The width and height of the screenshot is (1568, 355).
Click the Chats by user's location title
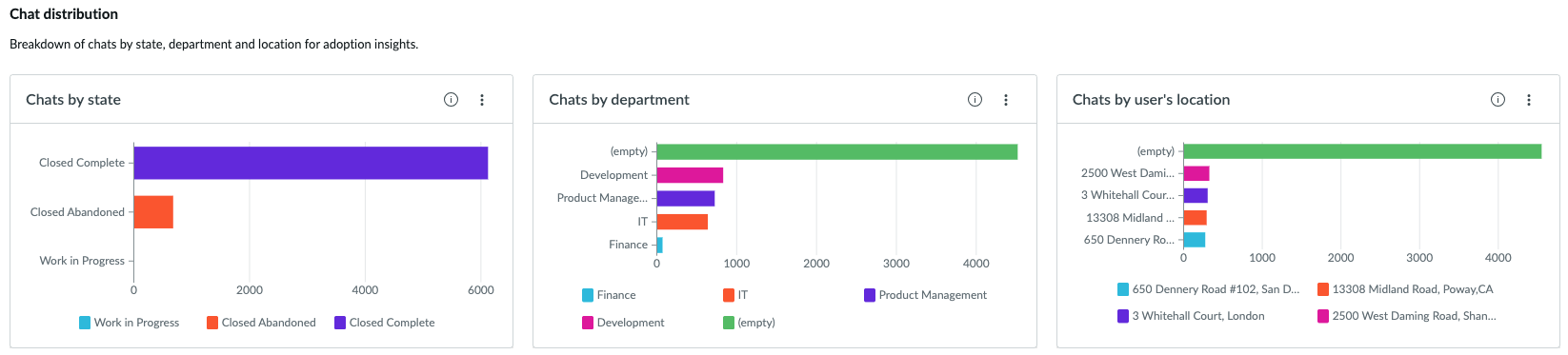(x=1151, y=100)
